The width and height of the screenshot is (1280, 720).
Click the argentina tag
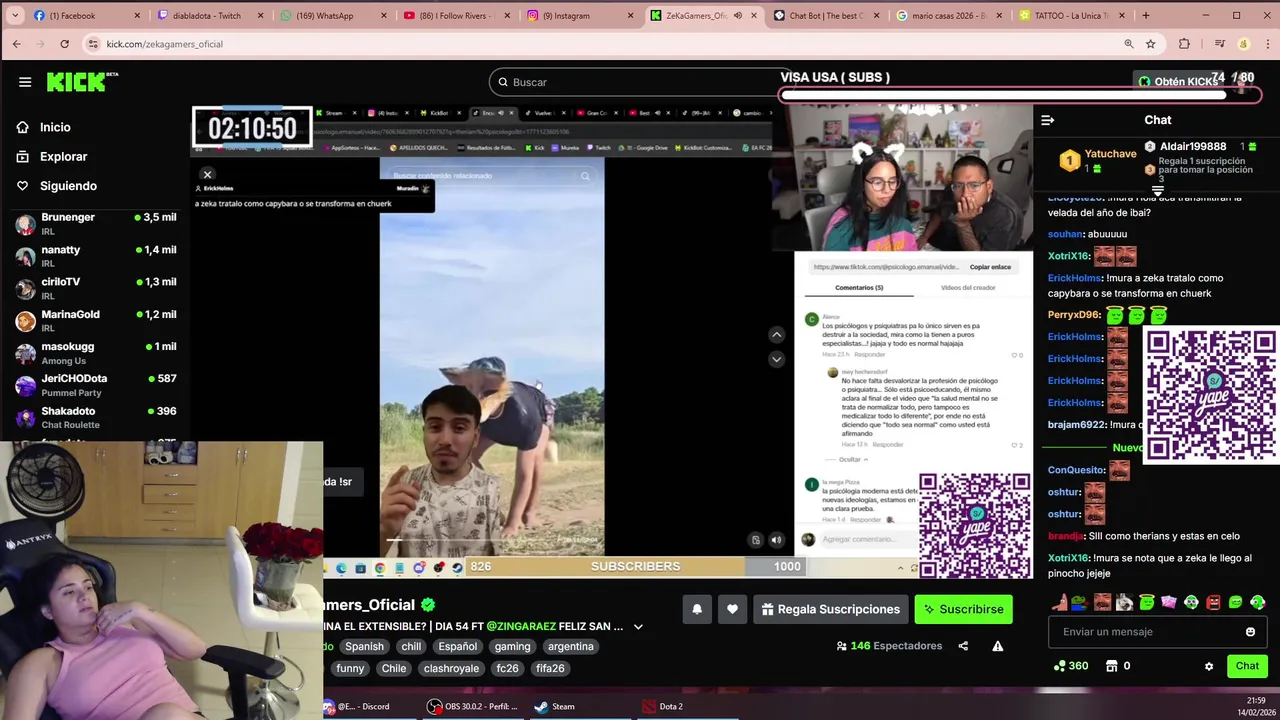pos(571,646)
